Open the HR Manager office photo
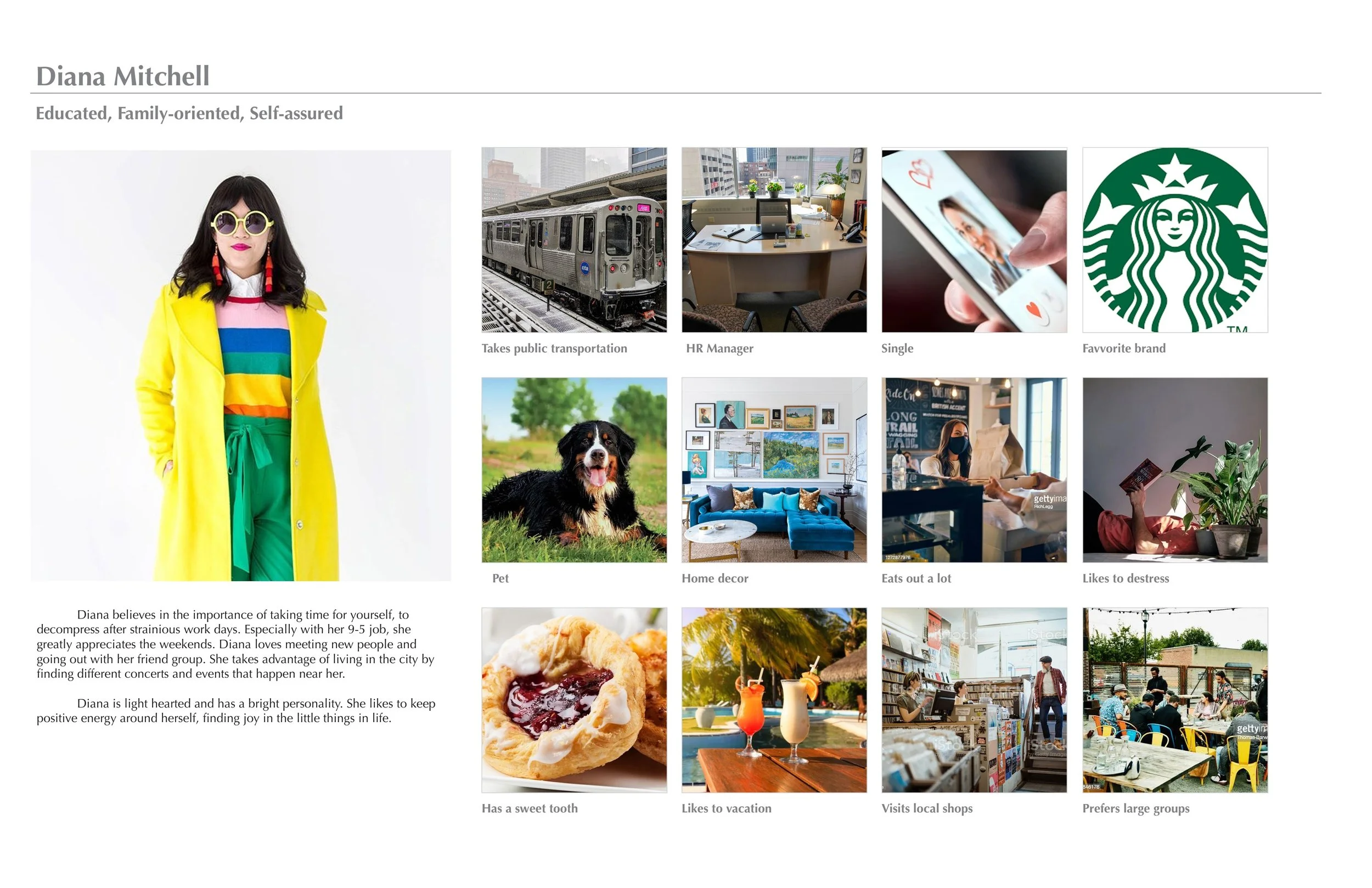1372x888 pixels. (774, 240)
